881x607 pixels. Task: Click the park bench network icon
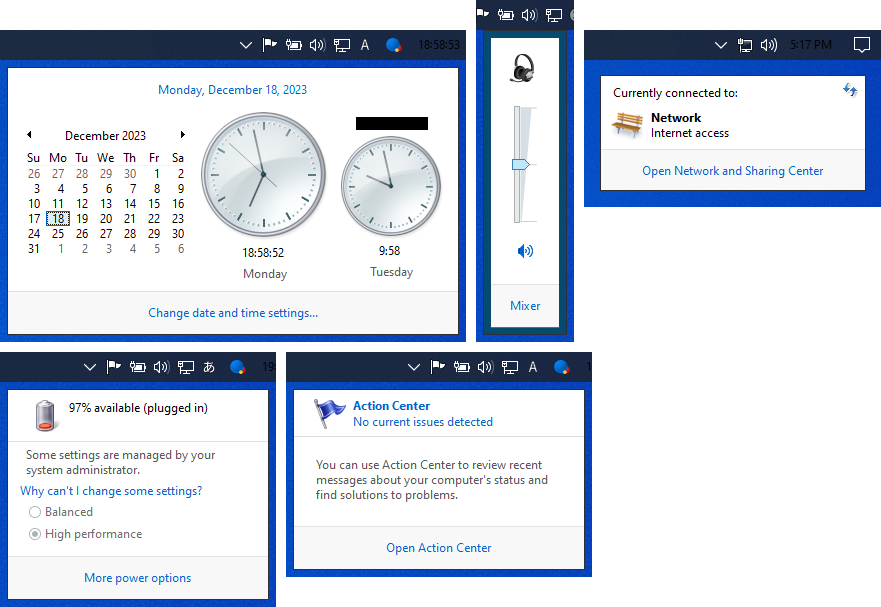(x=627, y=125)
